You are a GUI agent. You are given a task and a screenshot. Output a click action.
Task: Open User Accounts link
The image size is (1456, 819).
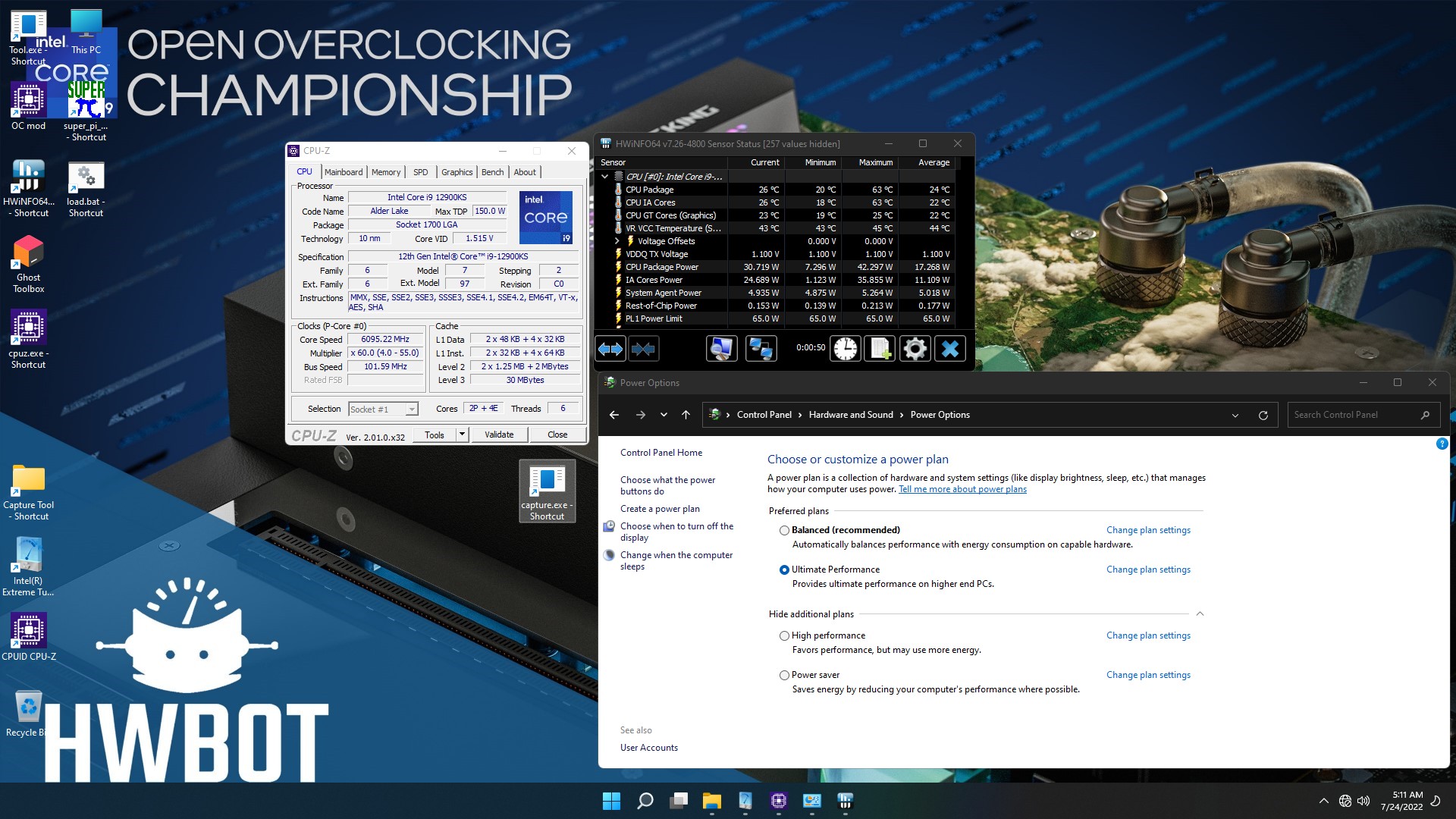pyautogui.click(x=649, y=748)
